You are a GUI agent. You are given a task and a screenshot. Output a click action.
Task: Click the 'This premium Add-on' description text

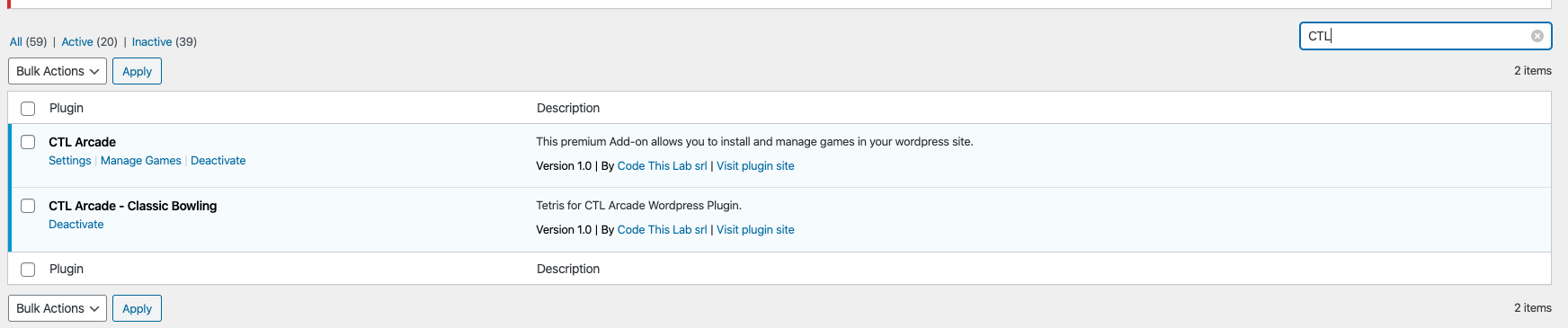click(755, 141)
